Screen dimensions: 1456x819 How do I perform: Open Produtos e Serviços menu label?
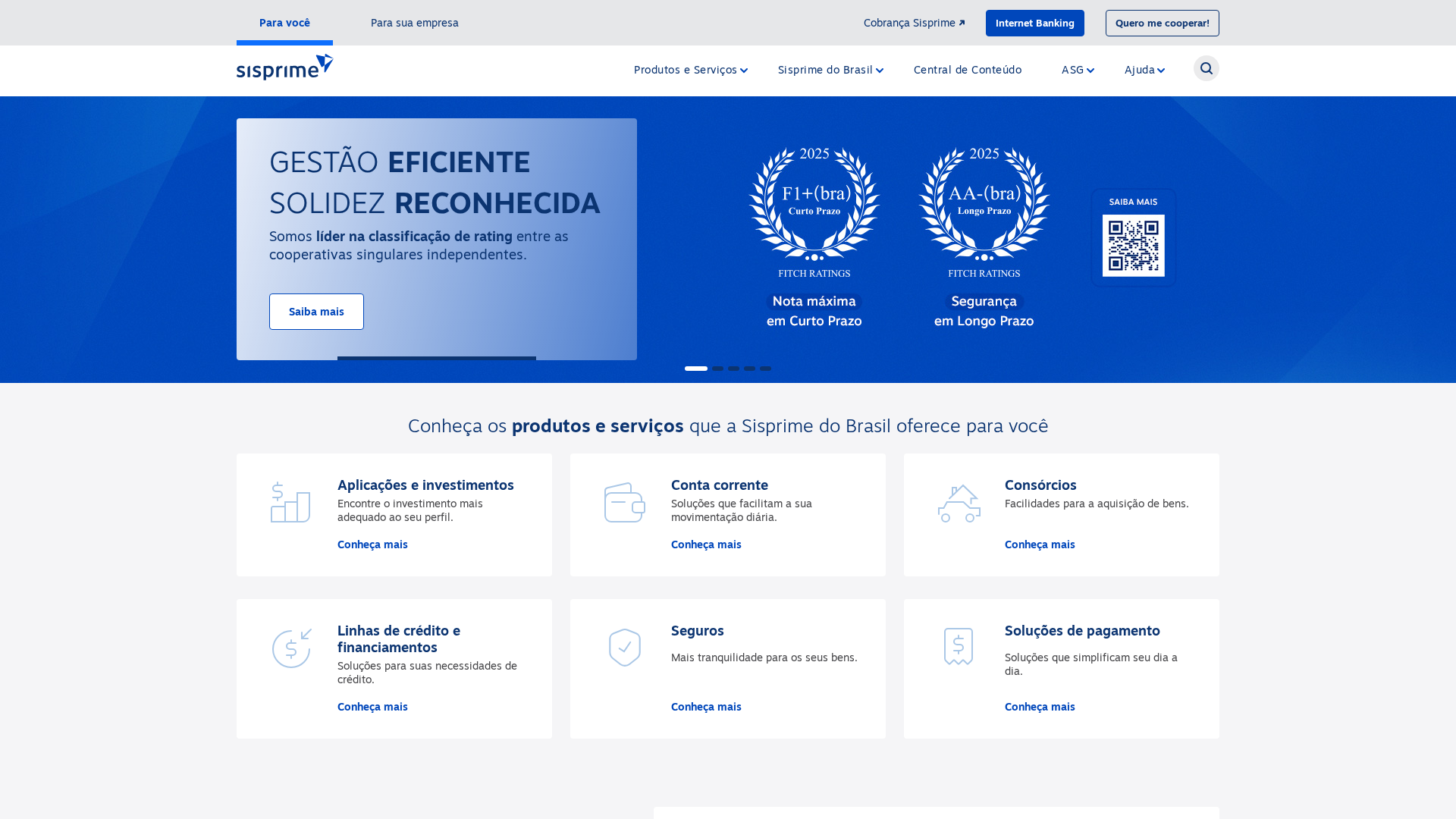click(685, 70)
